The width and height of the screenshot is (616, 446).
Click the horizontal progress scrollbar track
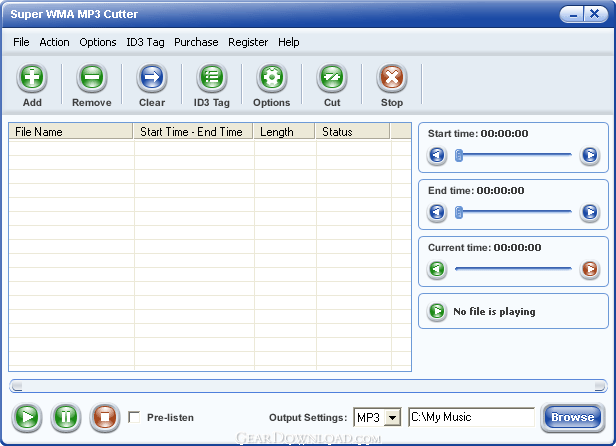coord(308,386)
